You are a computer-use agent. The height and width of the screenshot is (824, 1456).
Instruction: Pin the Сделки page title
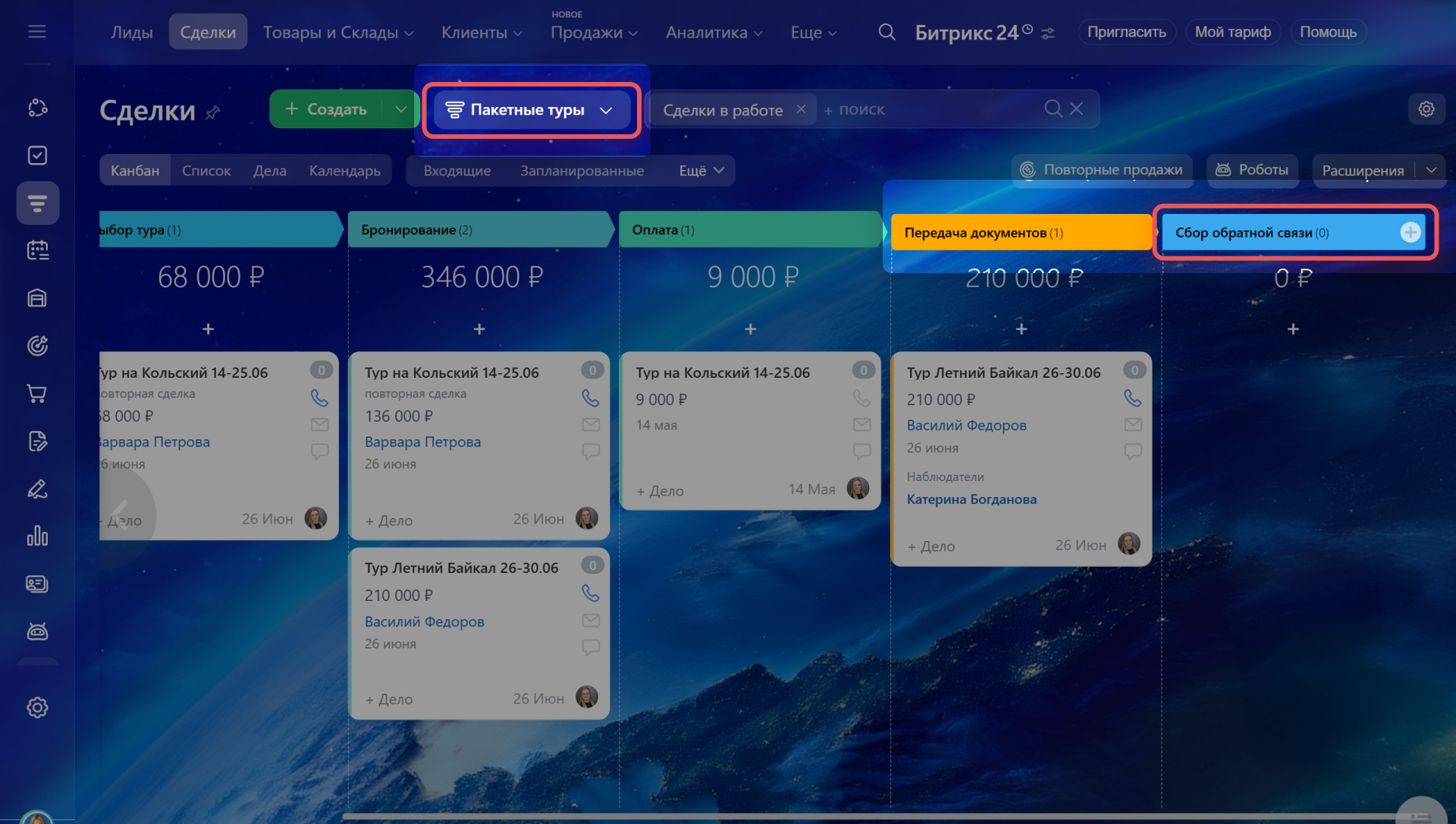[x=213, y=112]
